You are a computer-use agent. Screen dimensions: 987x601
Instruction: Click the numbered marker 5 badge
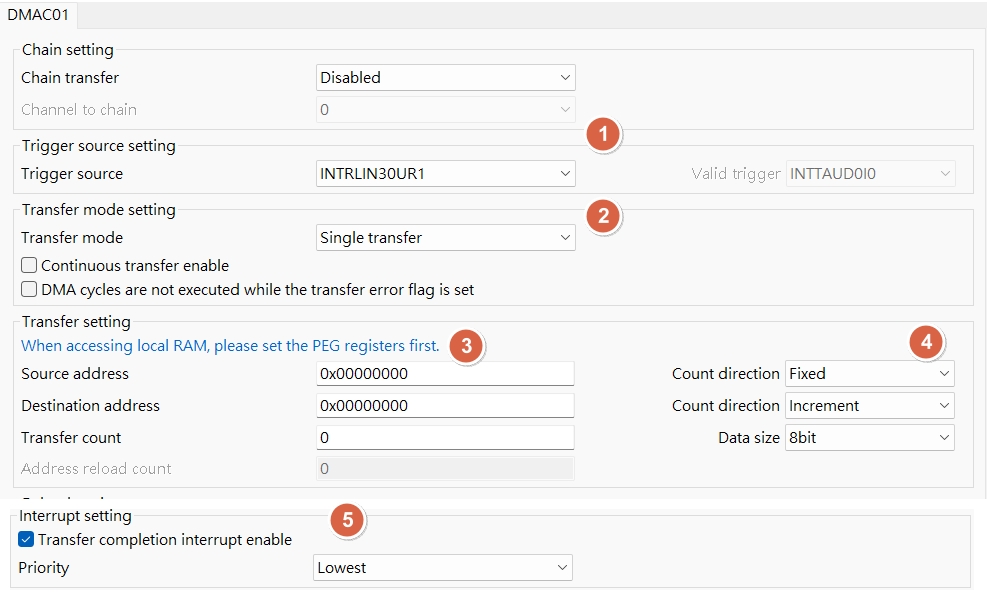347,520
